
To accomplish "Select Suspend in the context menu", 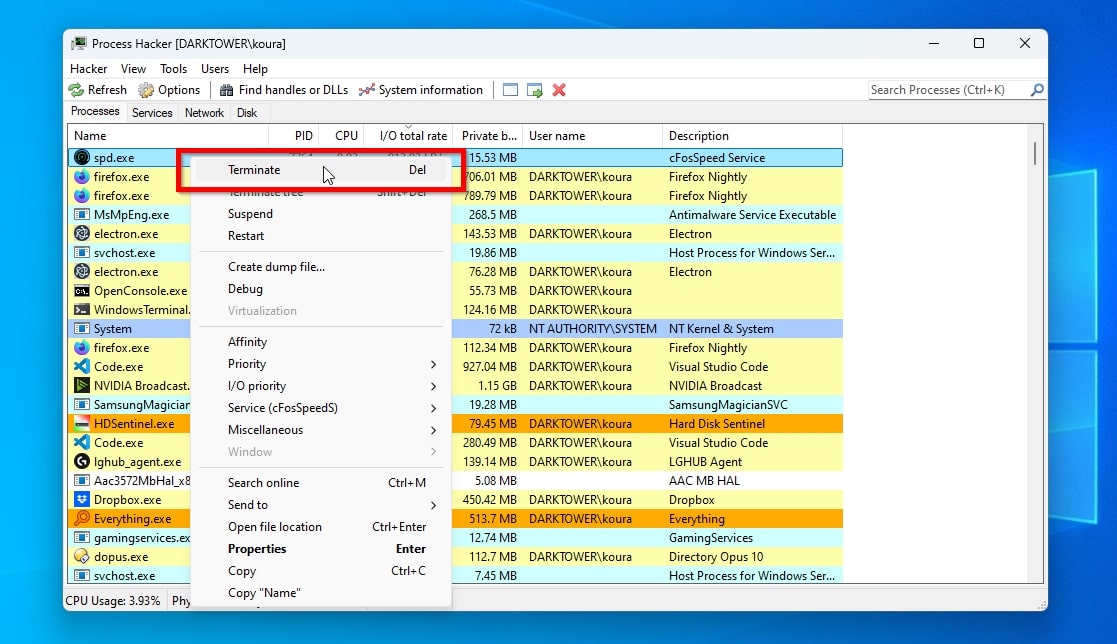I will tap(250, 214).
